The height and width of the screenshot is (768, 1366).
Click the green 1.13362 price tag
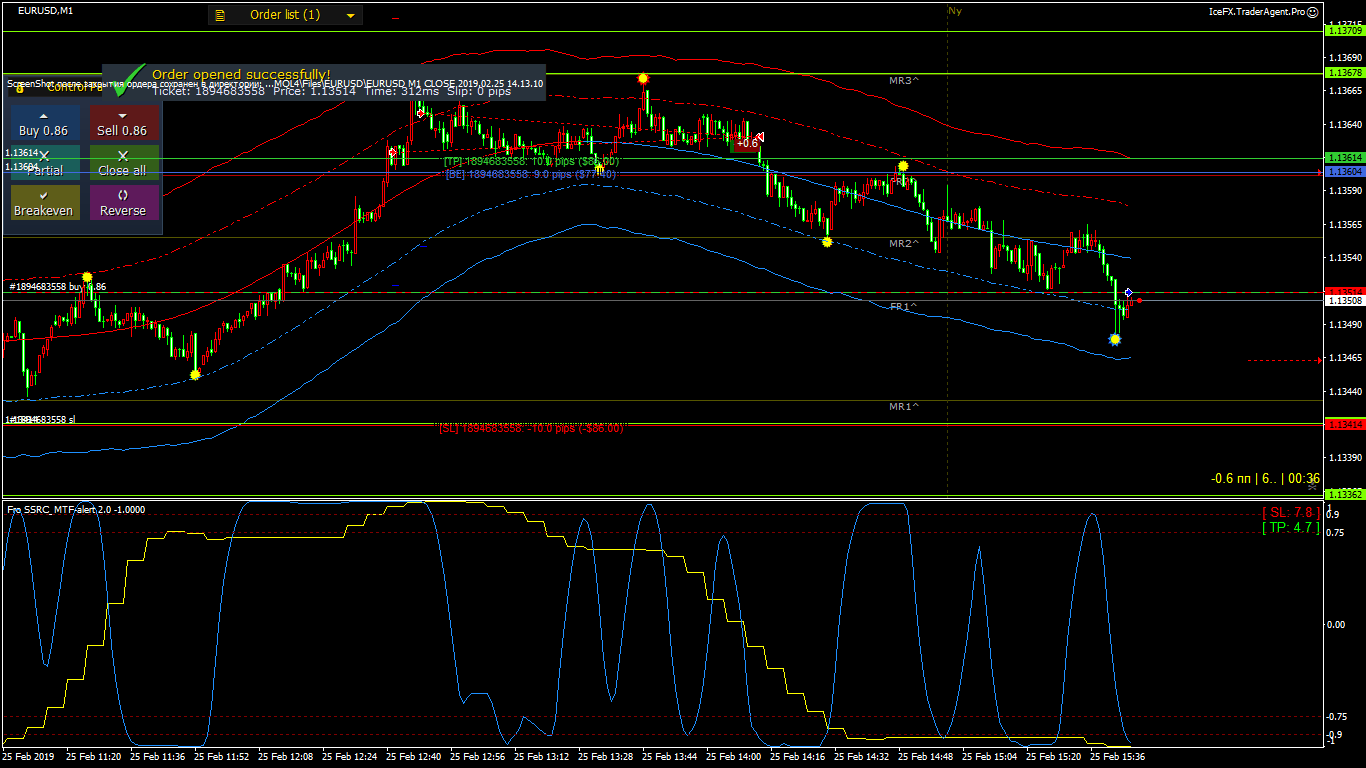tap(1344, 494)
